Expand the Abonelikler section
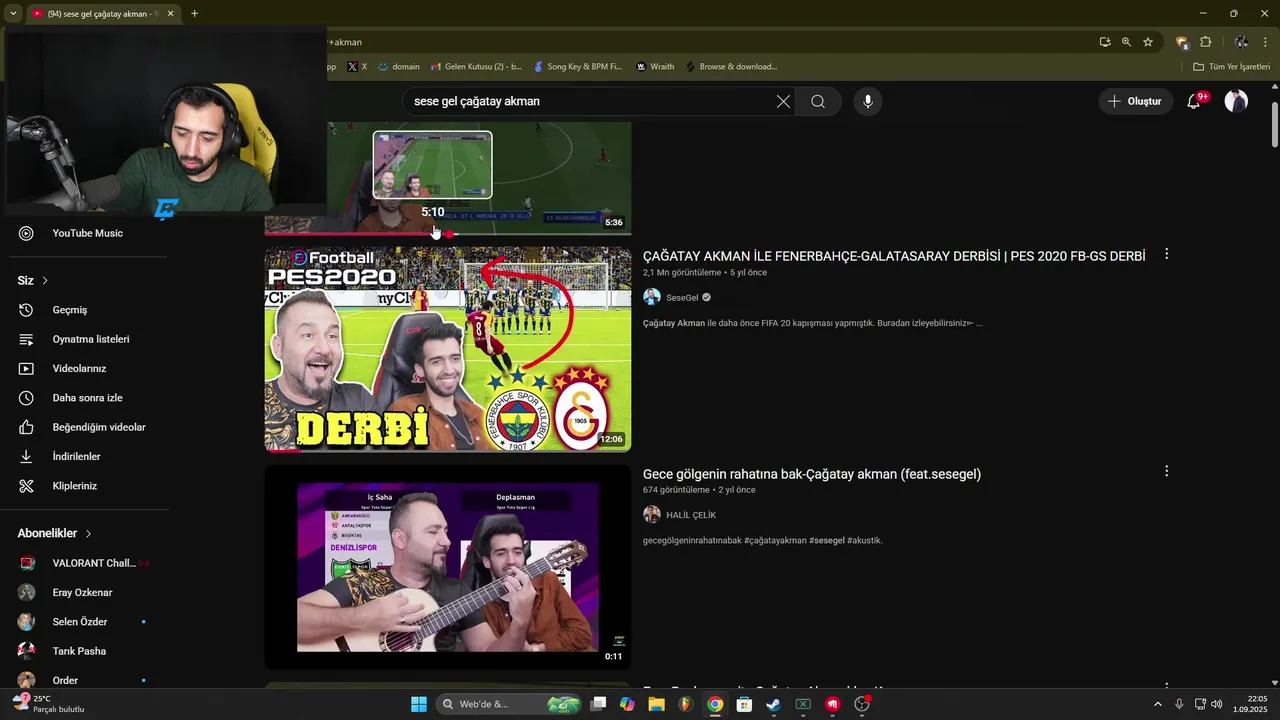Screen dimensions: 1280x720 [55, 533]
